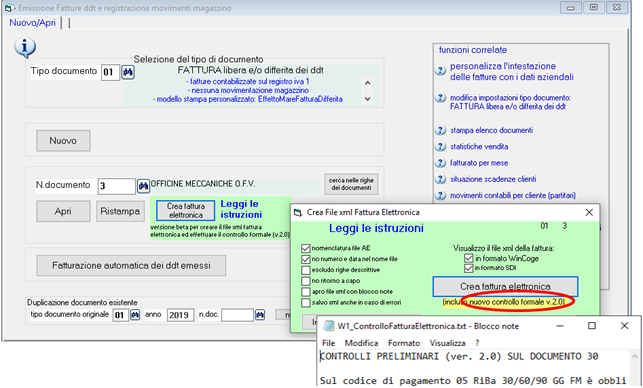Click large Crea fattura elettronica button in dialog

click(x=505, y=286)
